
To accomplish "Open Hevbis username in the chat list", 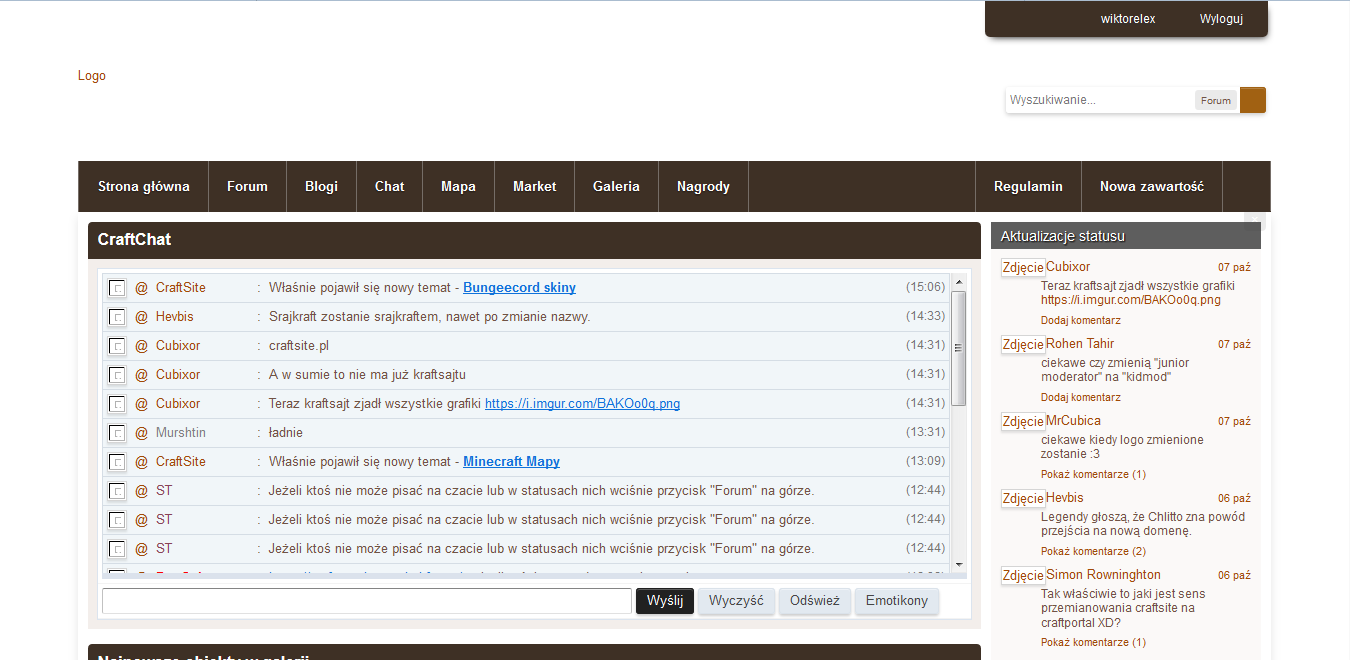I will tap(175, 316).
